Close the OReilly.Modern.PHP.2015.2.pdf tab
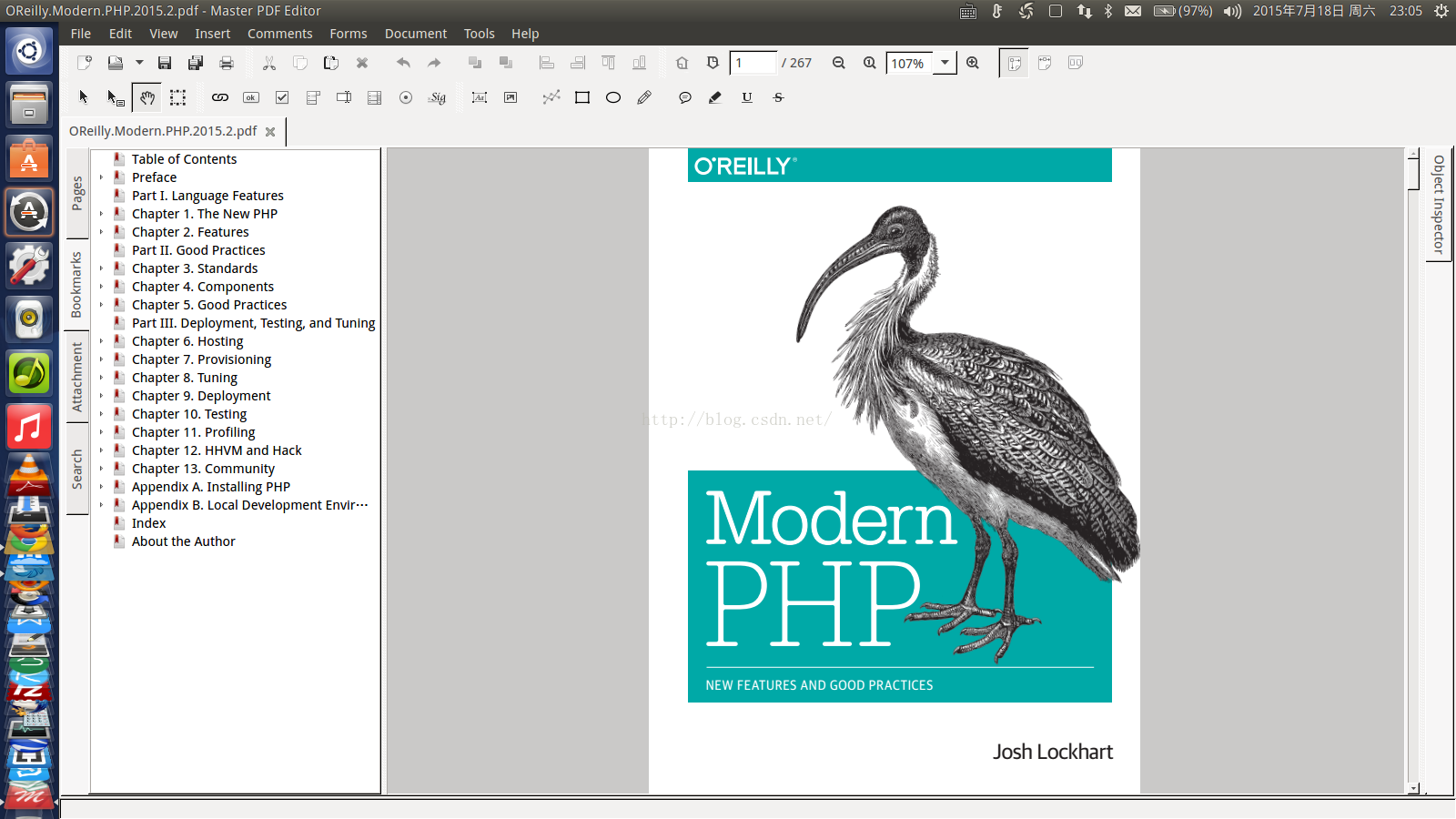Image resolution: width=1456 pixels, height=819 pixels. tap(270, 132)
